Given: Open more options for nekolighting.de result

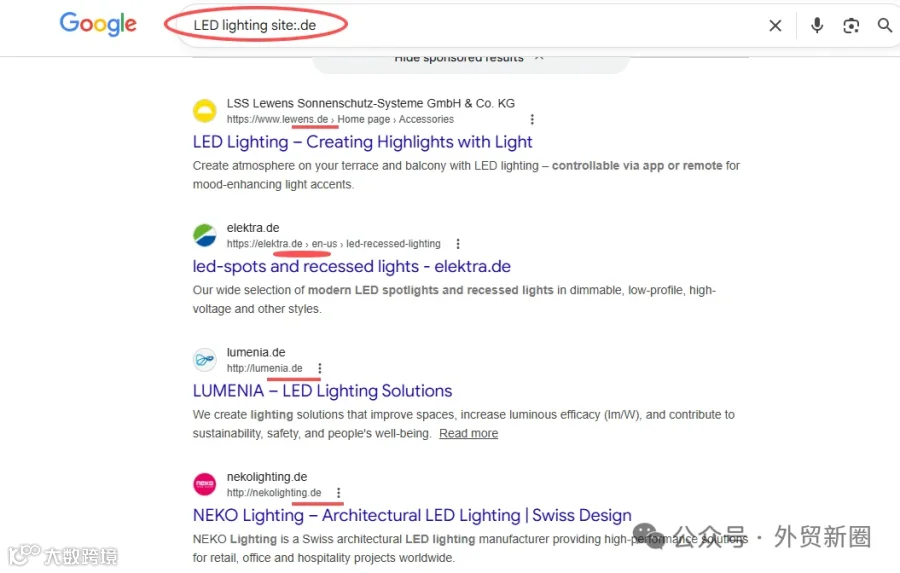Looking at the screenshot, I should pyautogui.click(x=339, y=493).
